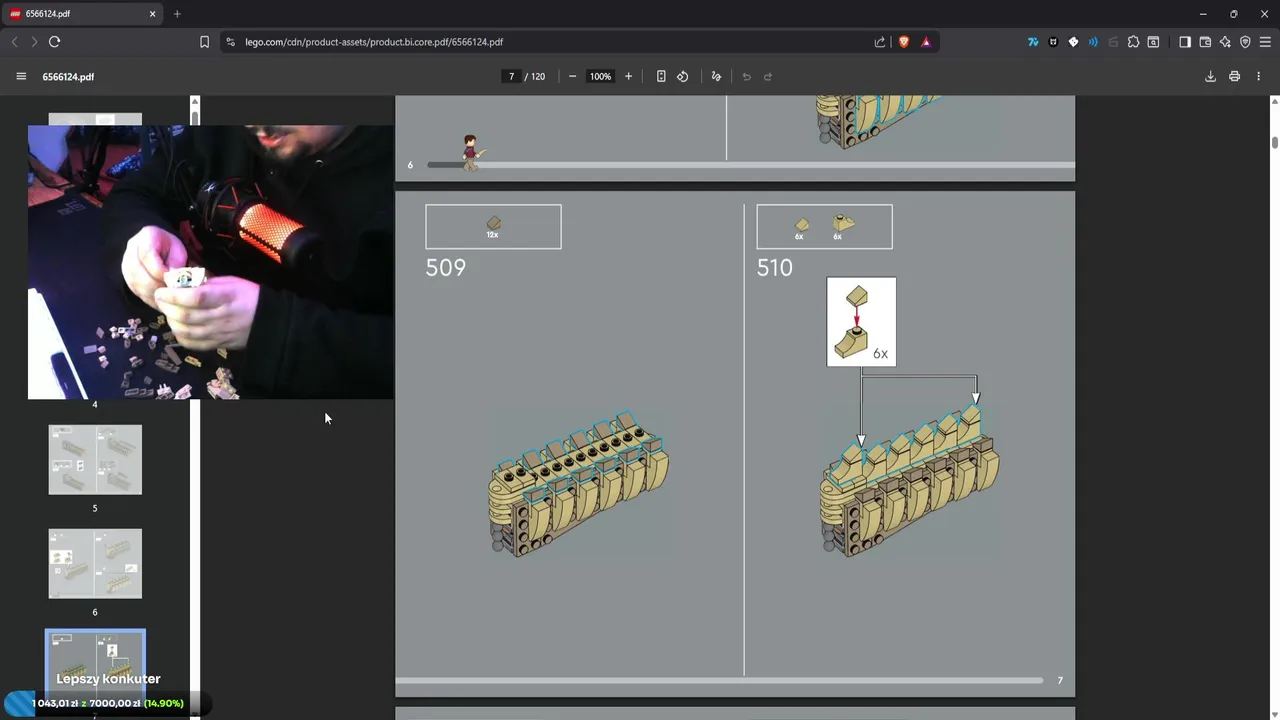
Task: Print the PDF document
Action: (x=1234, y=76)
